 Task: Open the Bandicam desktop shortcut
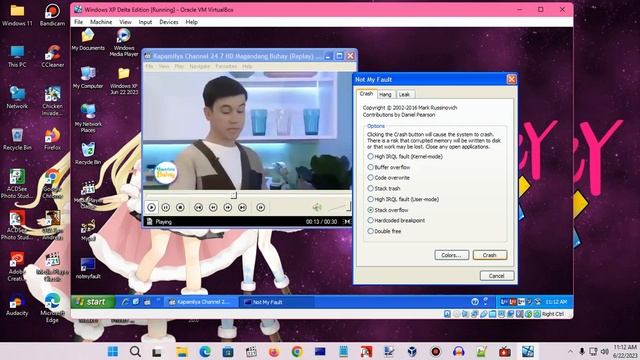(52, 15)
